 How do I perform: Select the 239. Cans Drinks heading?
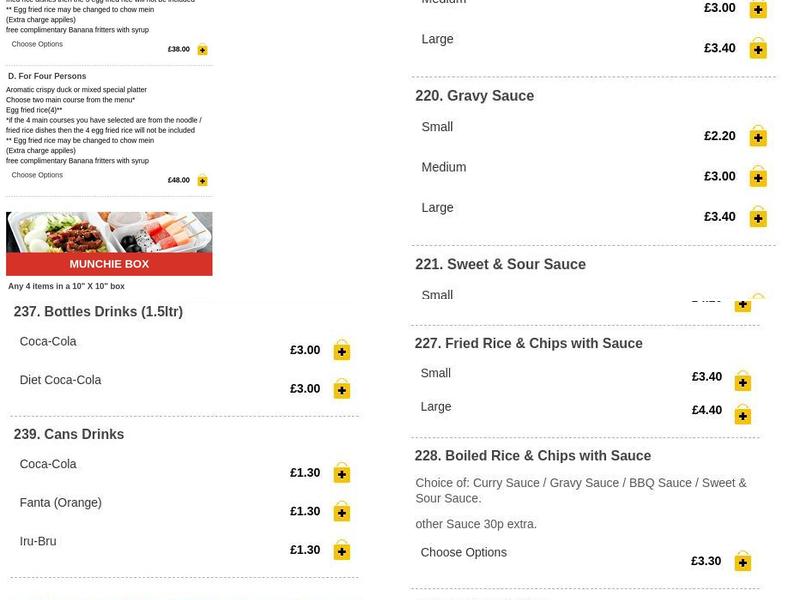point(69,435)
